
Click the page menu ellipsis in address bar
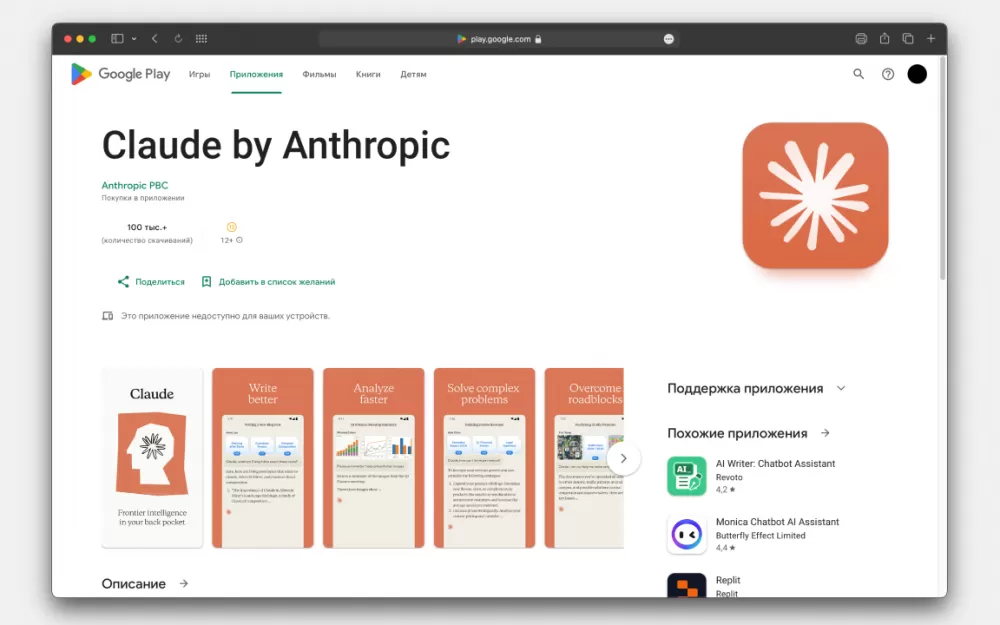[668, 39]
